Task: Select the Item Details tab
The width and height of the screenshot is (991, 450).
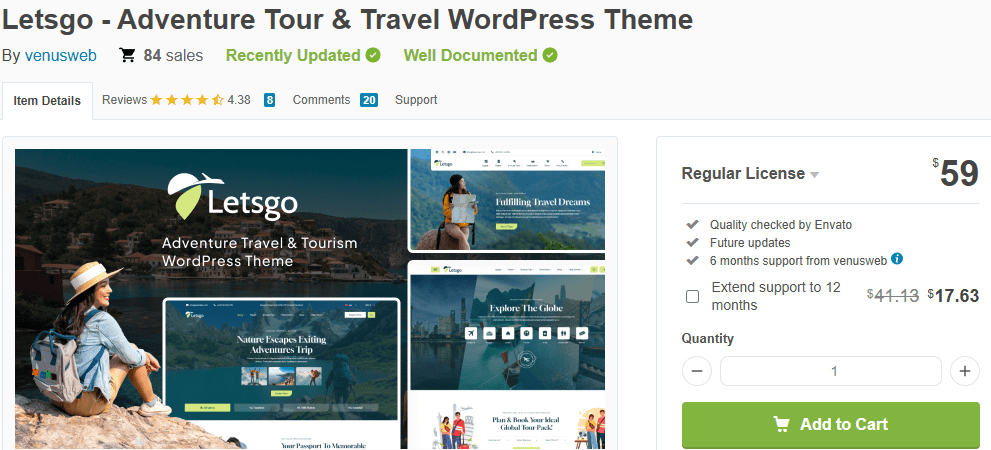Action: point(47,100)
